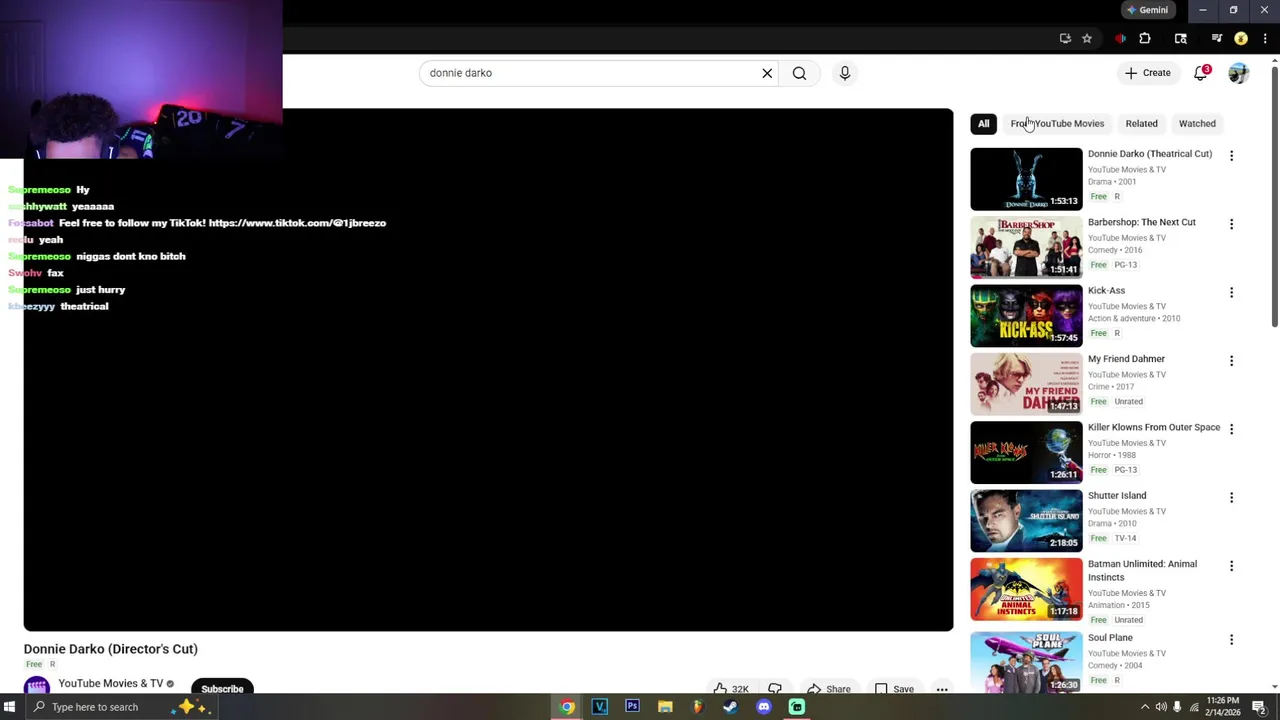Open Photoshop from the taskbar

click(632, 707)
